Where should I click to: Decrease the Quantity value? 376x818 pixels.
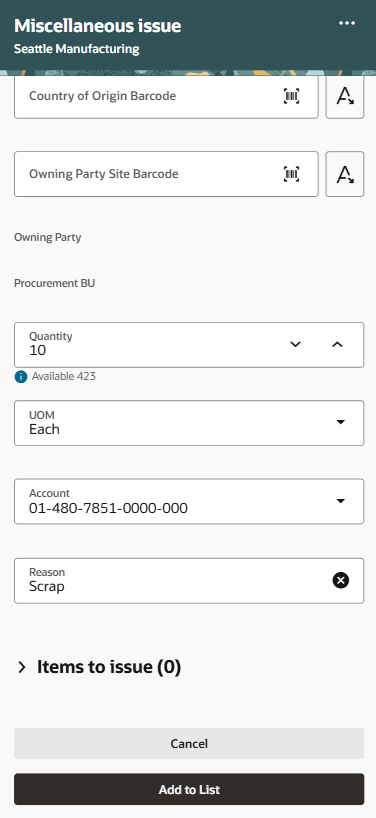(x=296, y=344)
